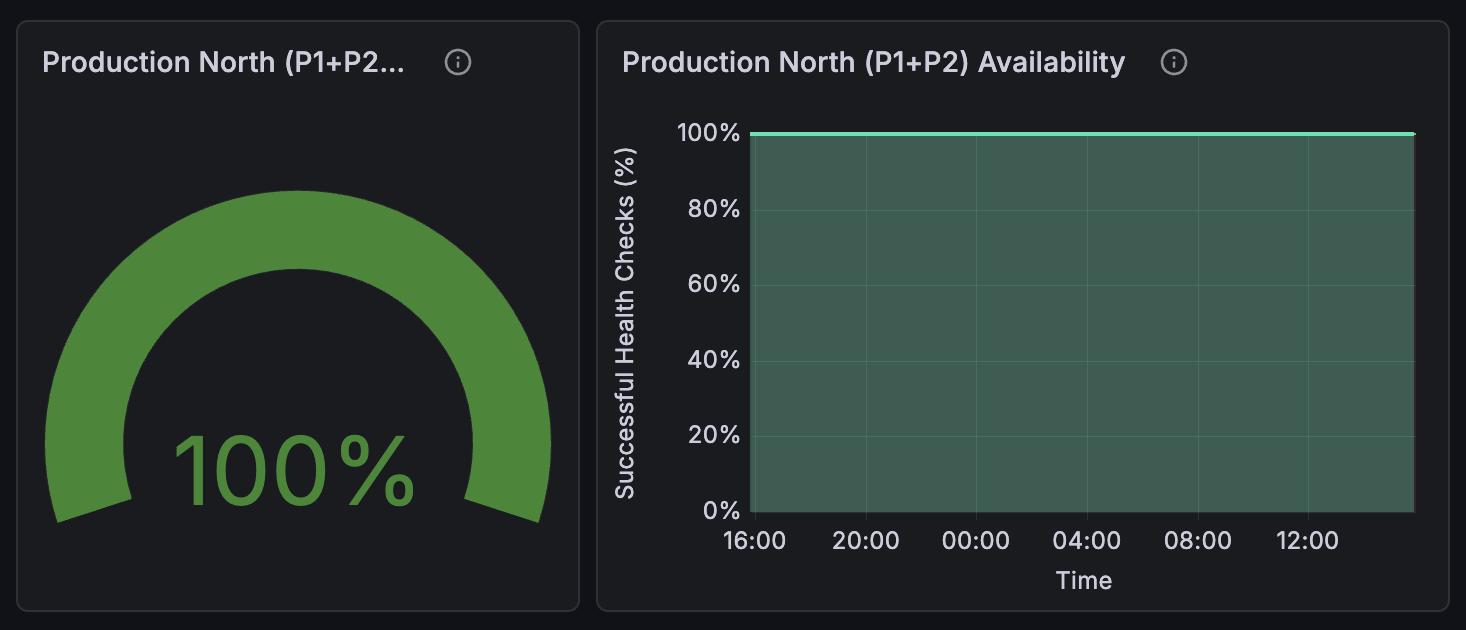Select the 12:00 time axis tick
This screenshot has height=630, width=1466.
point(1309,541)
